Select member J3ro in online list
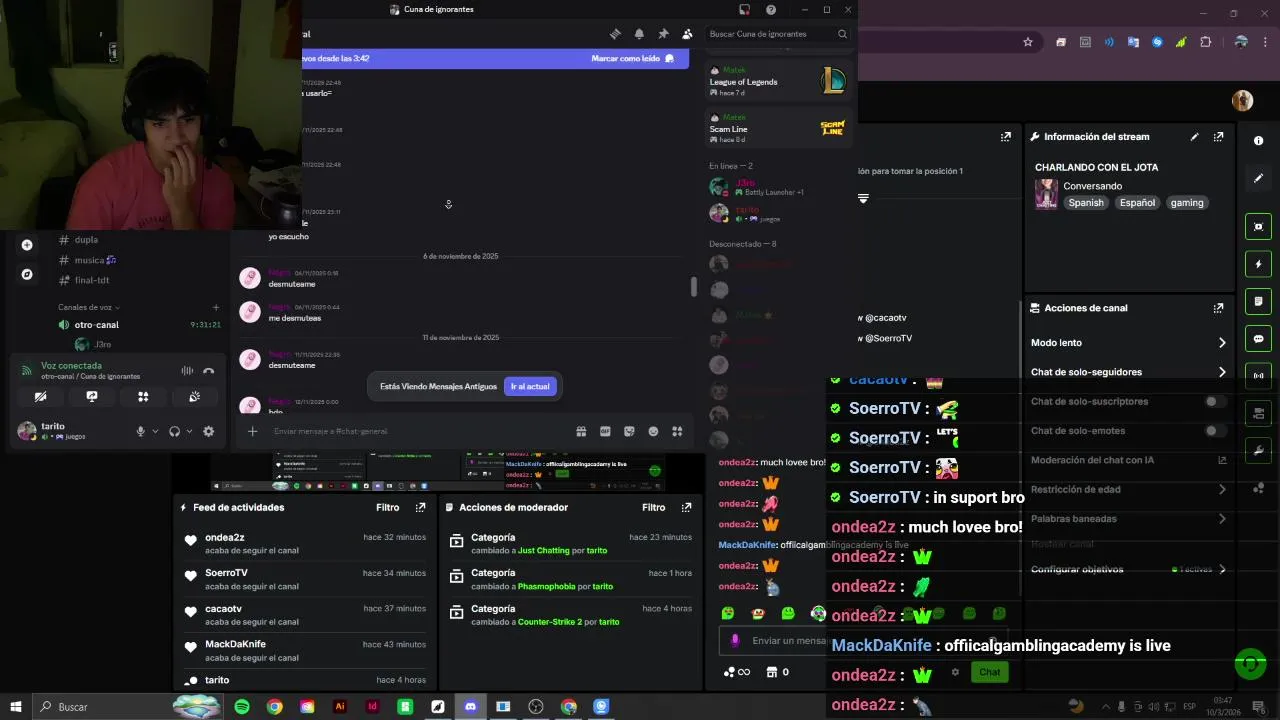Screen dimensions: 1280x720 point(779,187)
